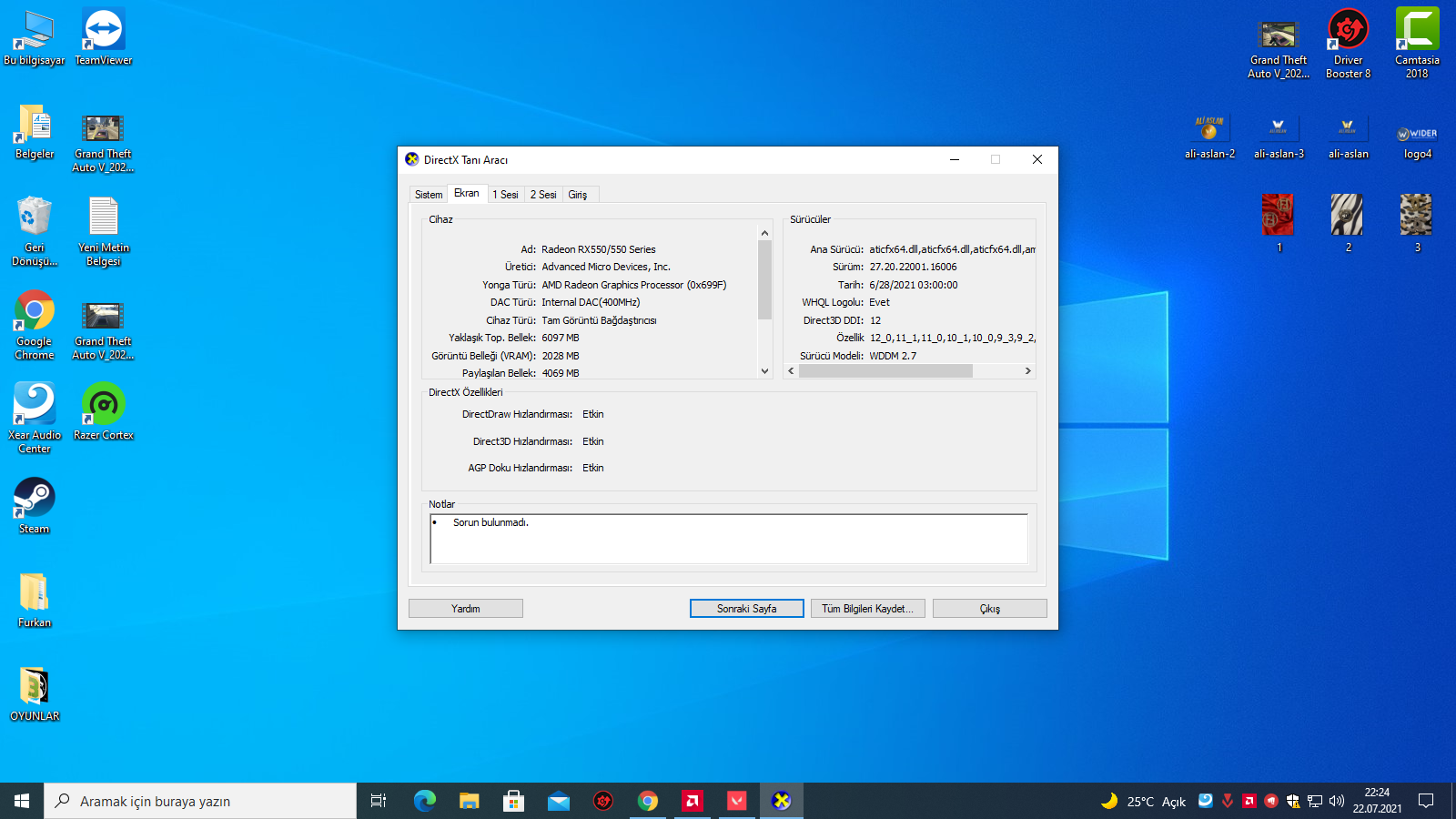Select VRAM value 2028 MB

561,356
